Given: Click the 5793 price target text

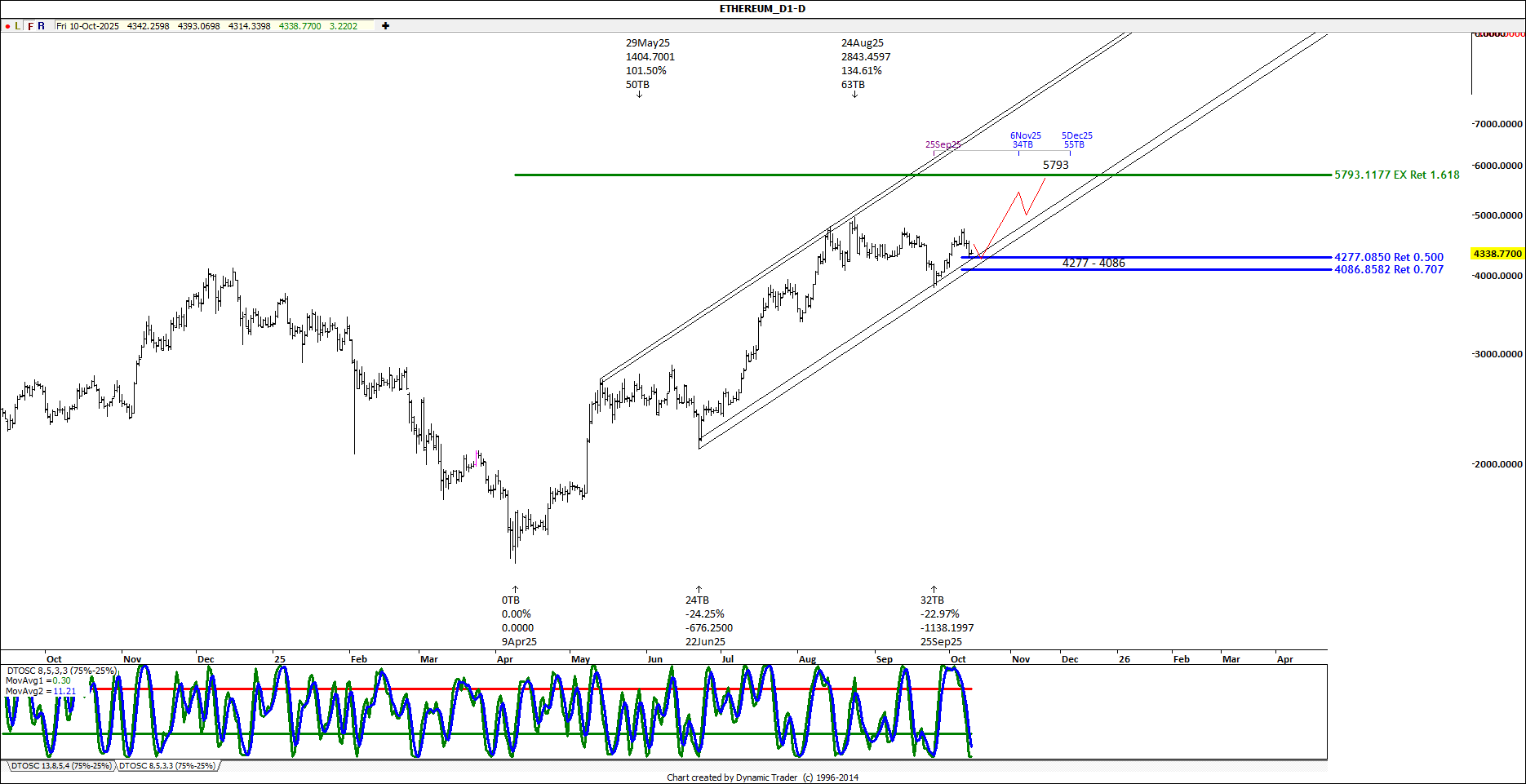Looking at the screenshot, I should tap(1055, 165).
